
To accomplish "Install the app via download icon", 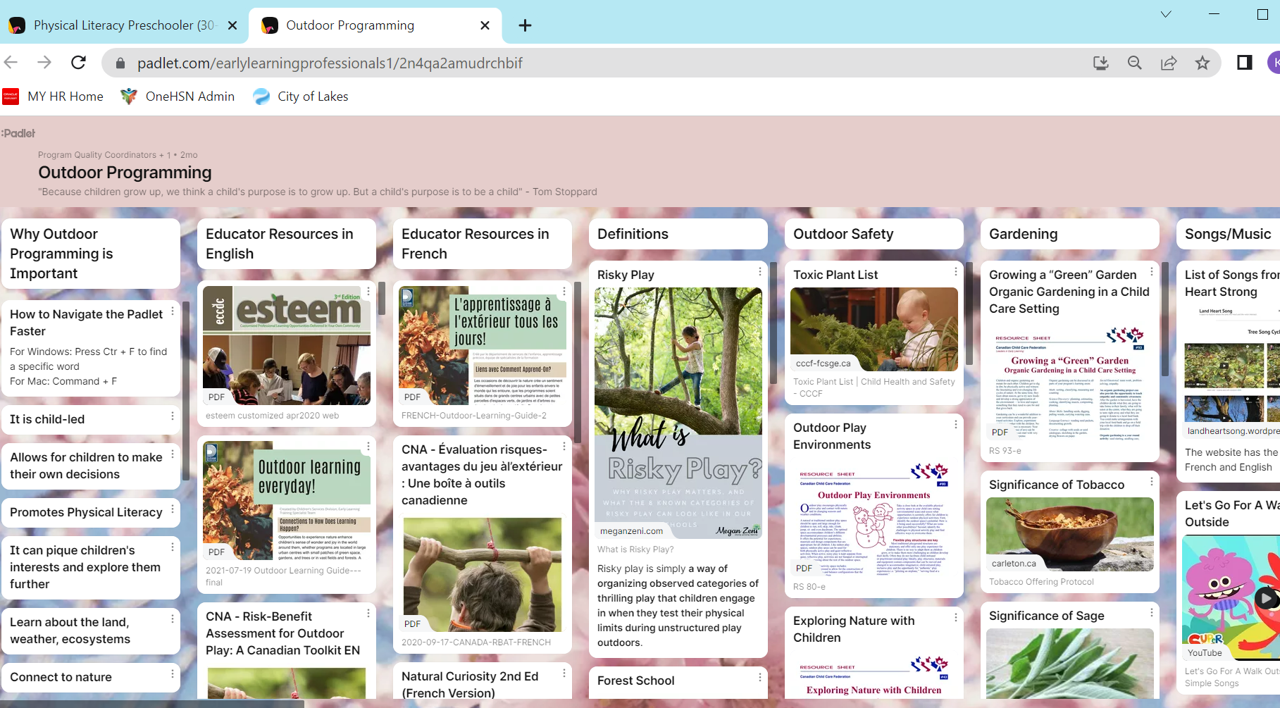I will [x=1100, y=63].
